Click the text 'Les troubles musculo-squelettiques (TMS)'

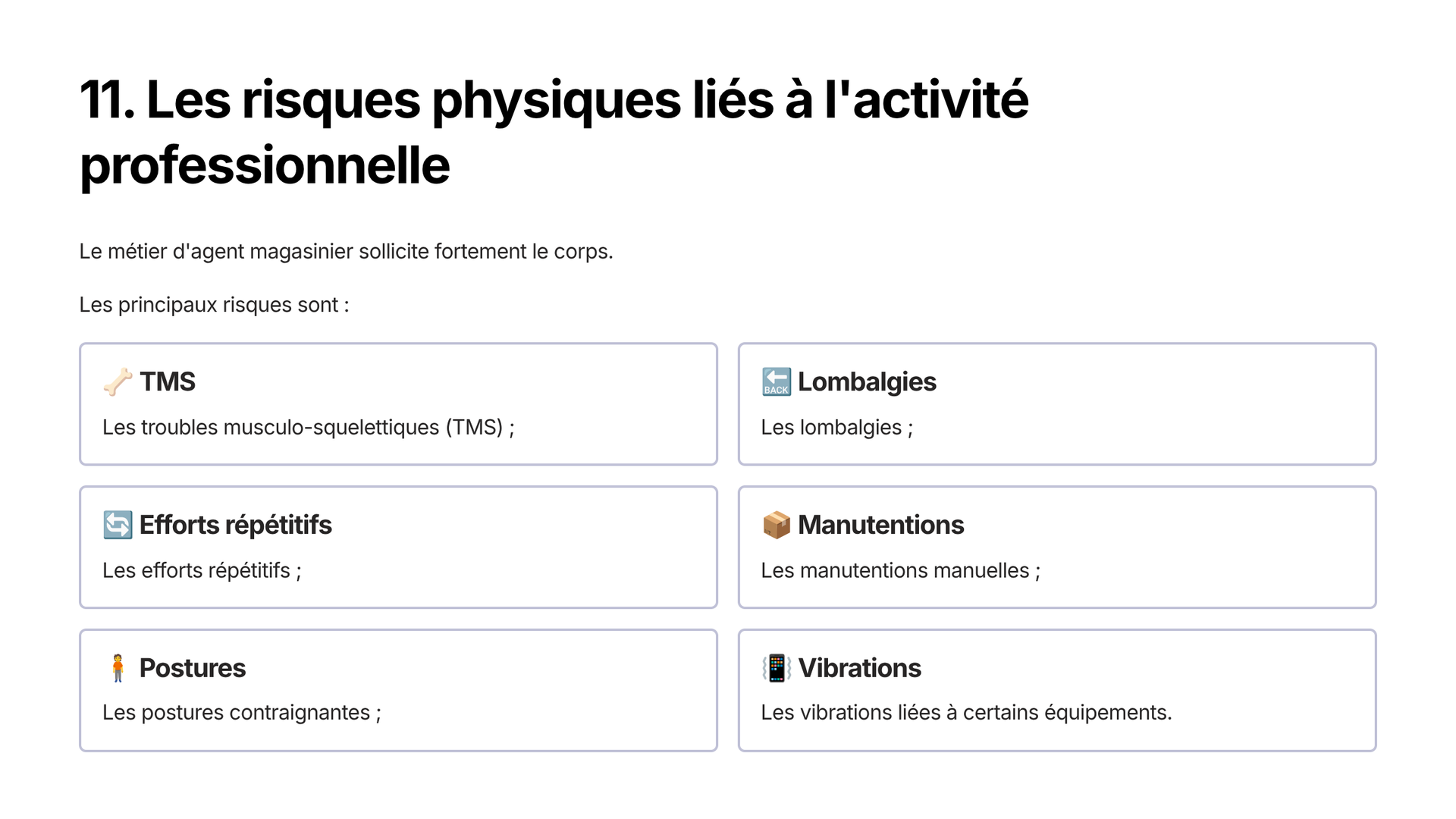point(303,428)
